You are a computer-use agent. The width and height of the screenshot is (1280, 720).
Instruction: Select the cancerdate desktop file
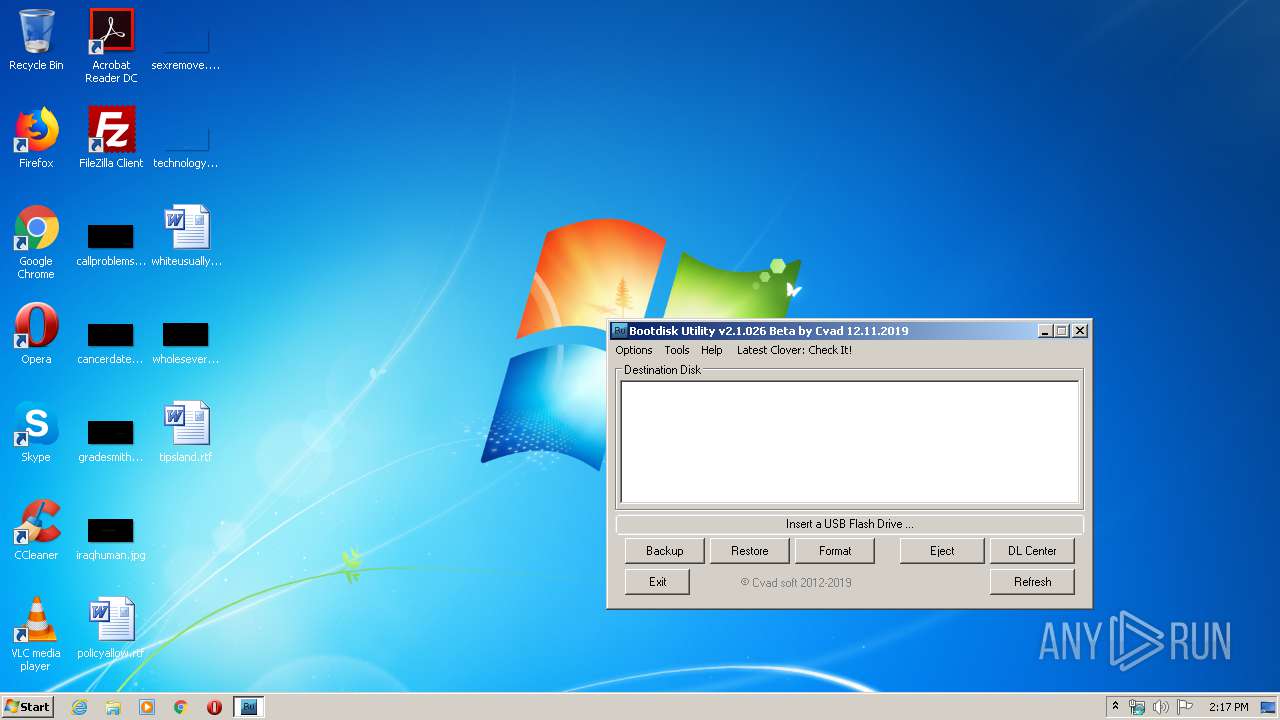point(111,340)
